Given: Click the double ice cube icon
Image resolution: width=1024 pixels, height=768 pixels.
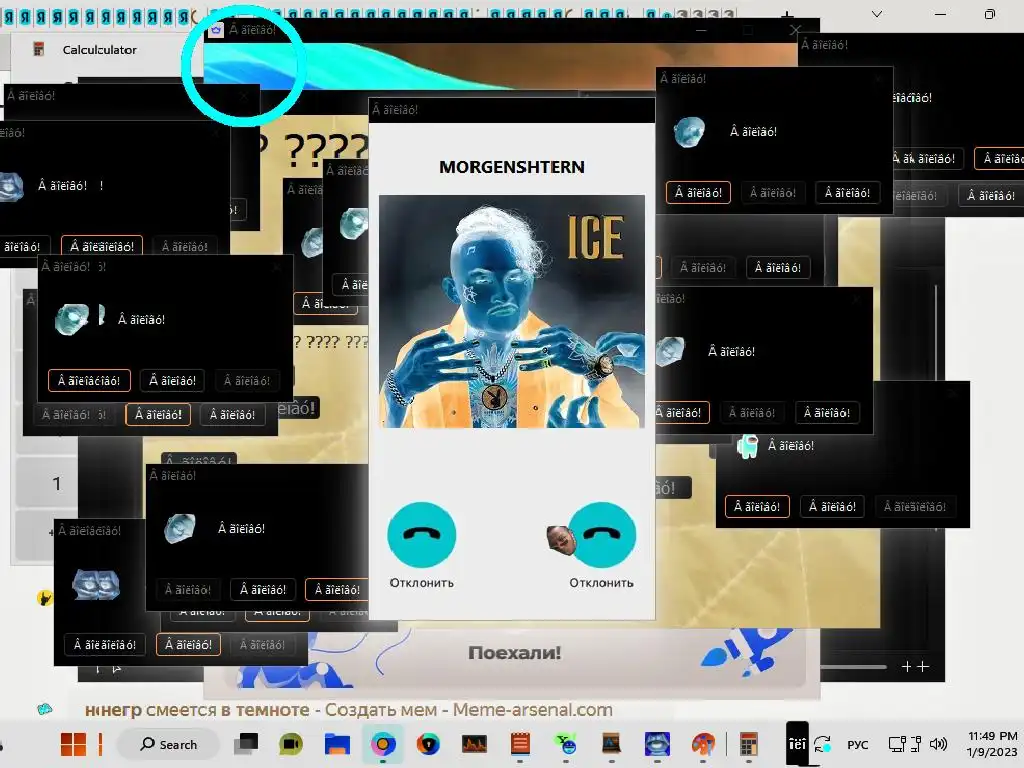Looking at the screenshot, I should click(x=96, y=584).
